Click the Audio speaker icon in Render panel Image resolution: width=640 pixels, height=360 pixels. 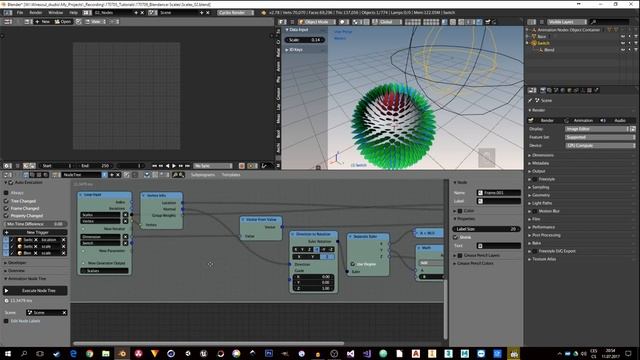[x=603, y=120]
